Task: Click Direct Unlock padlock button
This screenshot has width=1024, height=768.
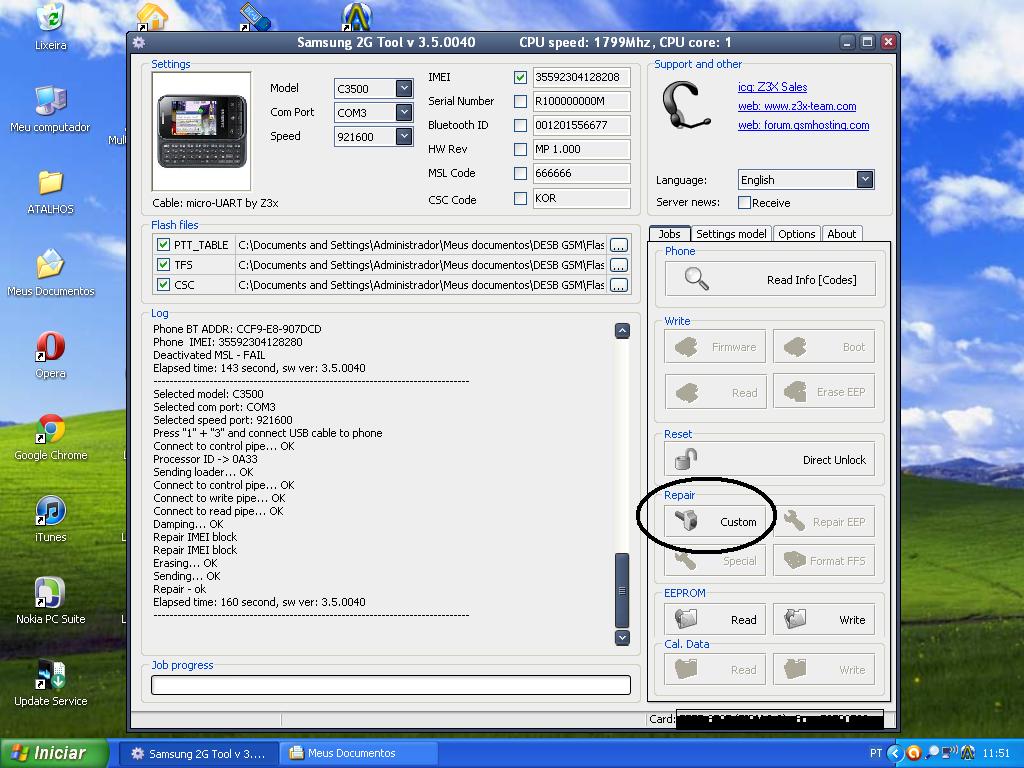Action: point(769,459)
